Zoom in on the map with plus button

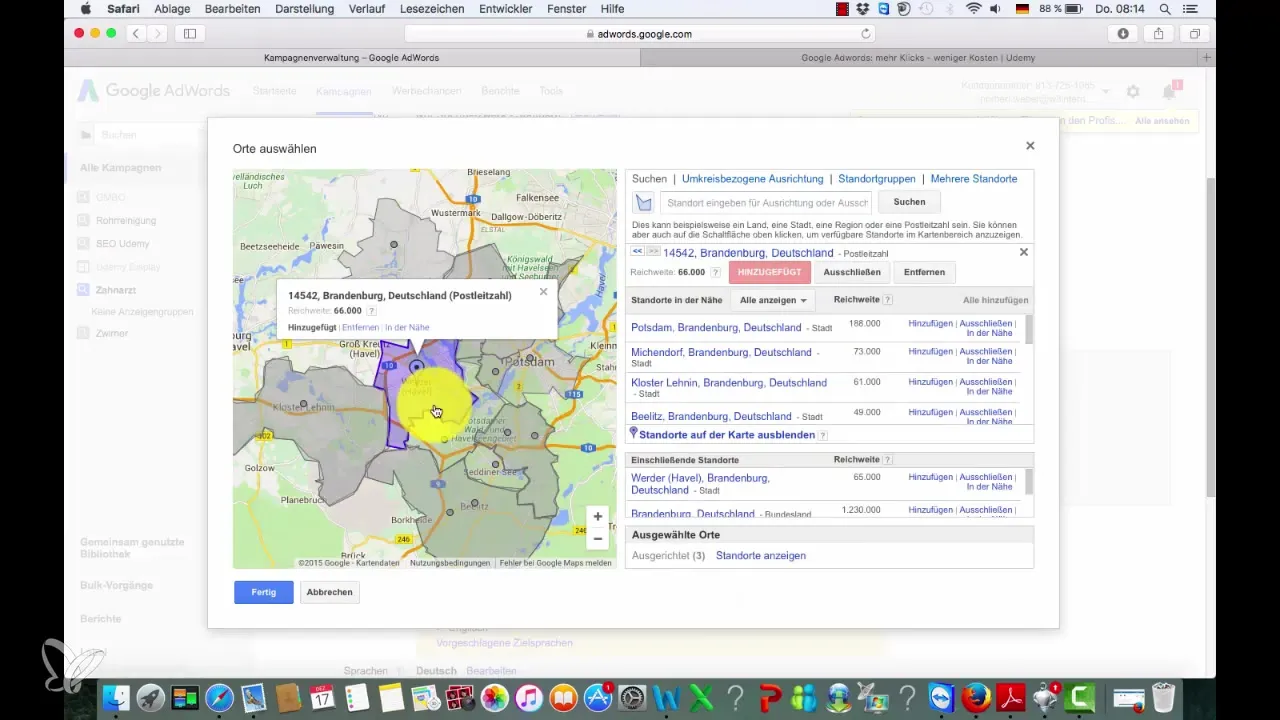coord(598,517)
